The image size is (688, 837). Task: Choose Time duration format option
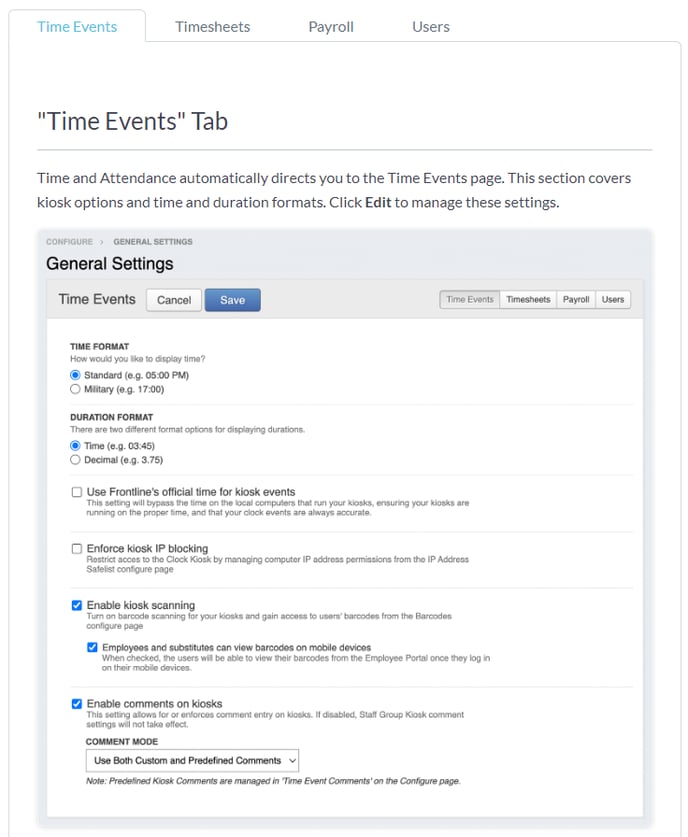pyautogui.click(x=76, y=446)
